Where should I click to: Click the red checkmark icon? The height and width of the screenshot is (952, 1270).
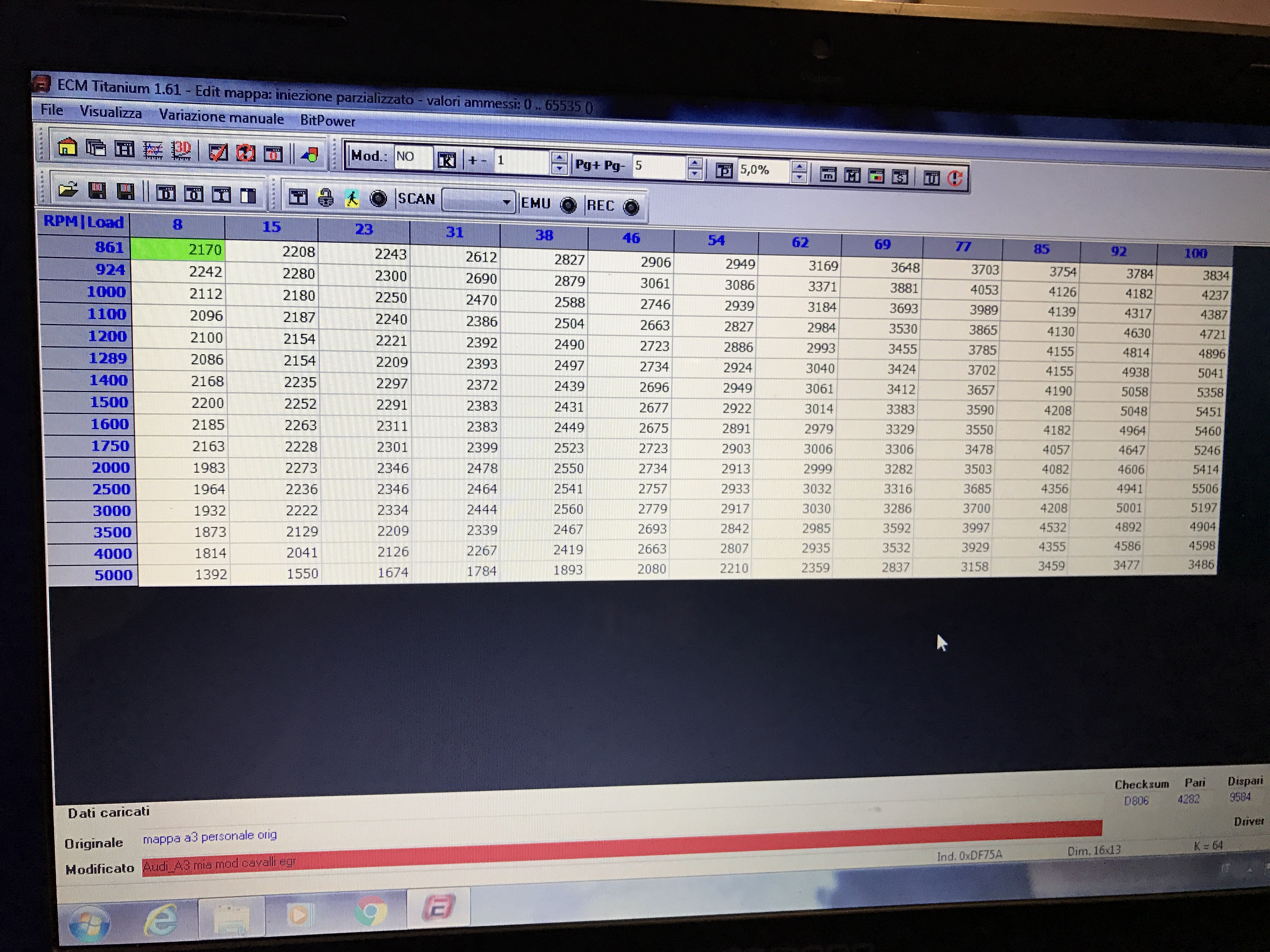pyautogui.click(x=218, y=152)
